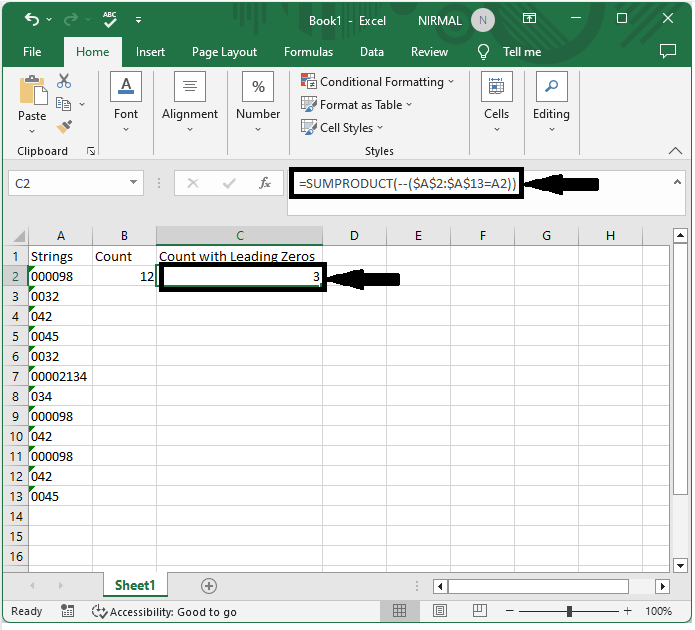Click the Paste clipboard icon
The width and height of the screenshot is (695, 630).
(x=33, y=90)
